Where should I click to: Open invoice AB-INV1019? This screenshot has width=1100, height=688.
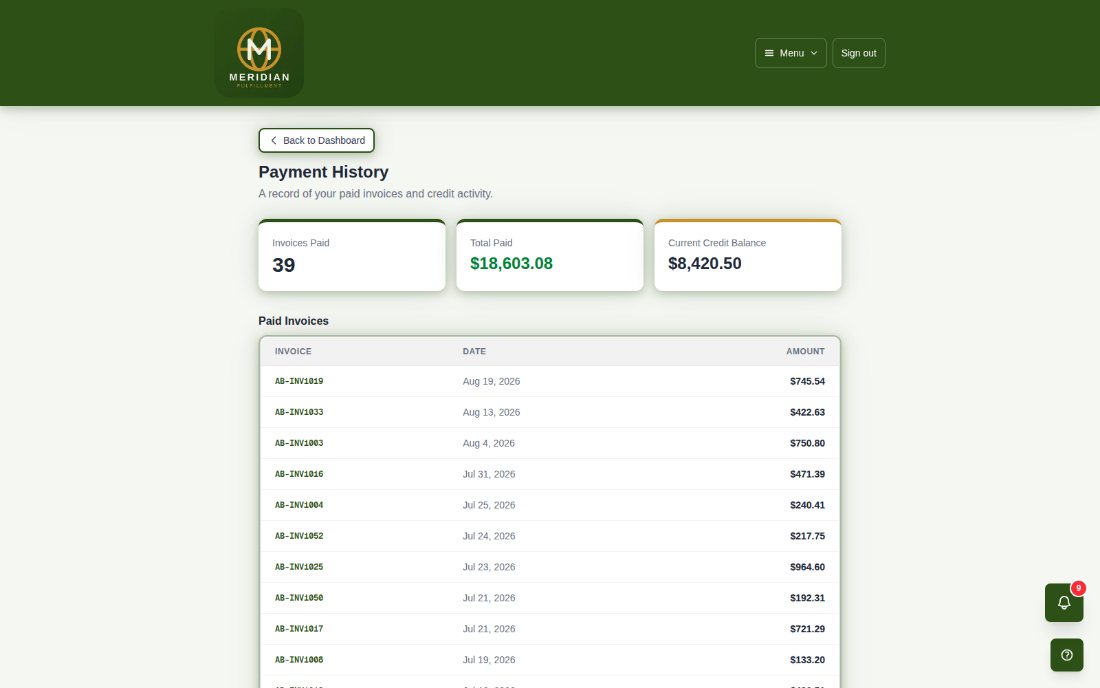pyautogui.click(x=299, y=382)
